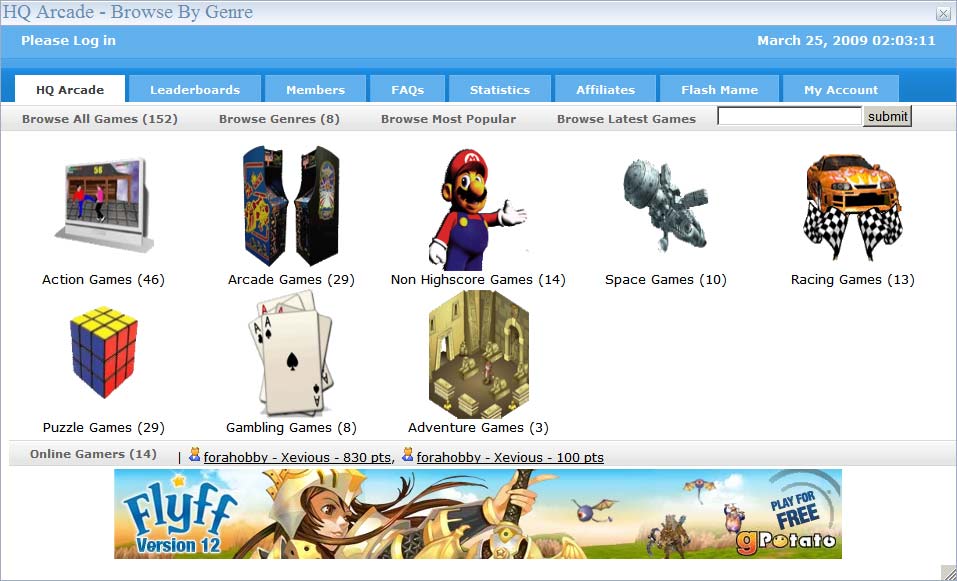
Task: Select the Mario Non Highscore Games image
Action: point(477,208)
